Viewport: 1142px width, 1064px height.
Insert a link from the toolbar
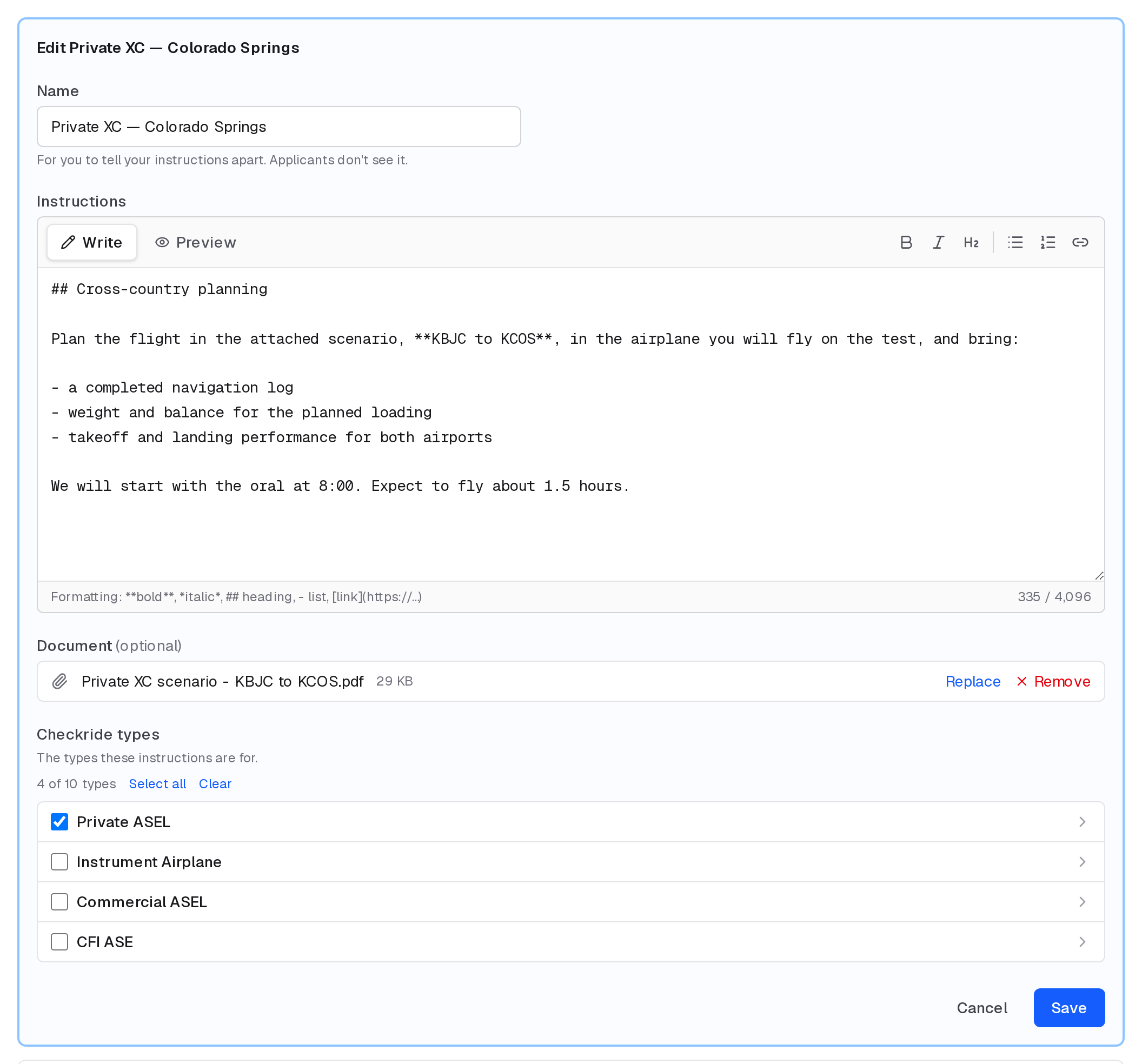pos(1080,242)
